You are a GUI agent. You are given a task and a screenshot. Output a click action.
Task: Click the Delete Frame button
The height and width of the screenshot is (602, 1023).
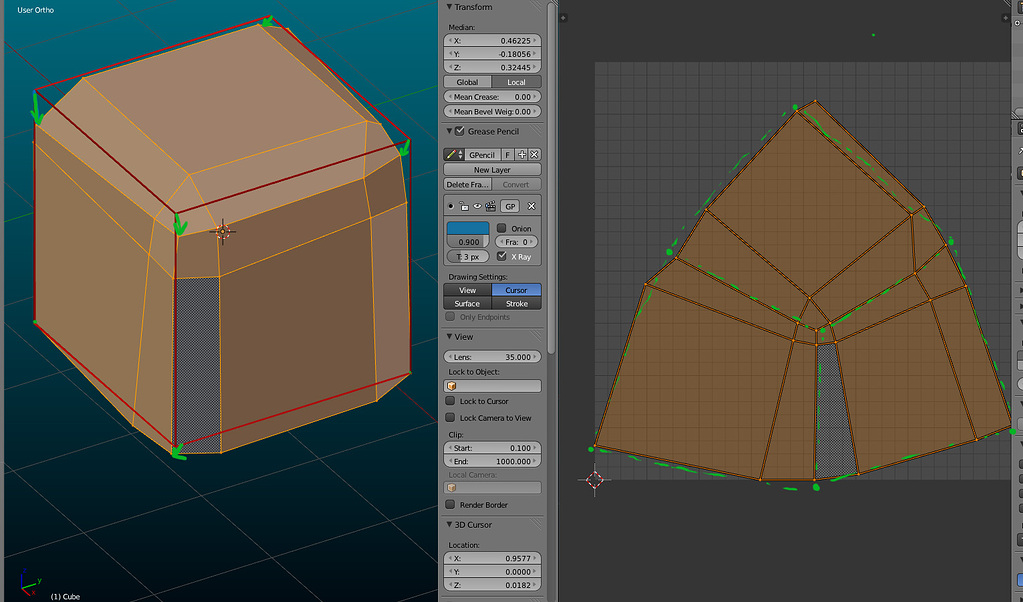pos(468,185)
